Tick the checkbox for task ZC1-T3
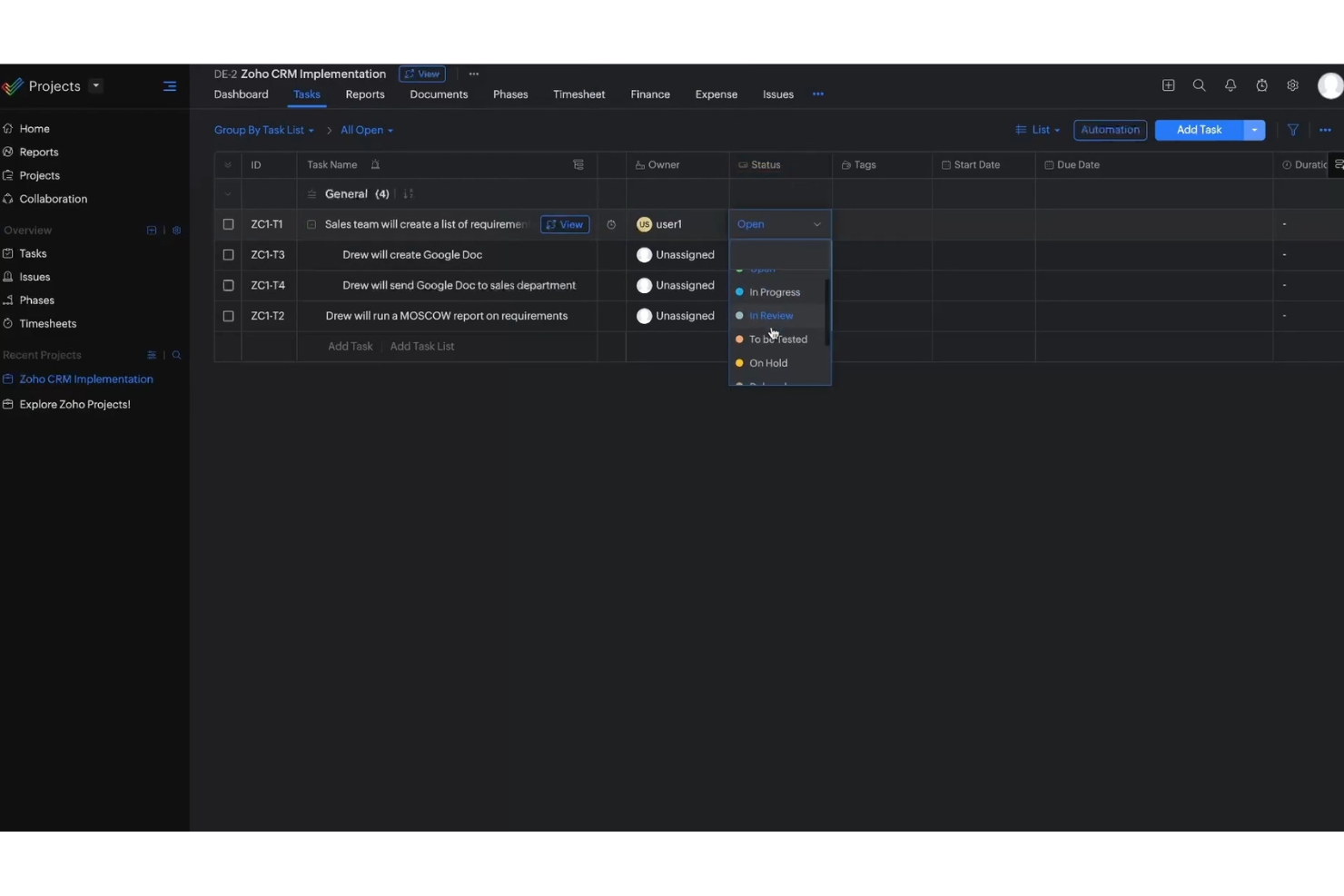The image size is (1344, 896). click(228, 255)
